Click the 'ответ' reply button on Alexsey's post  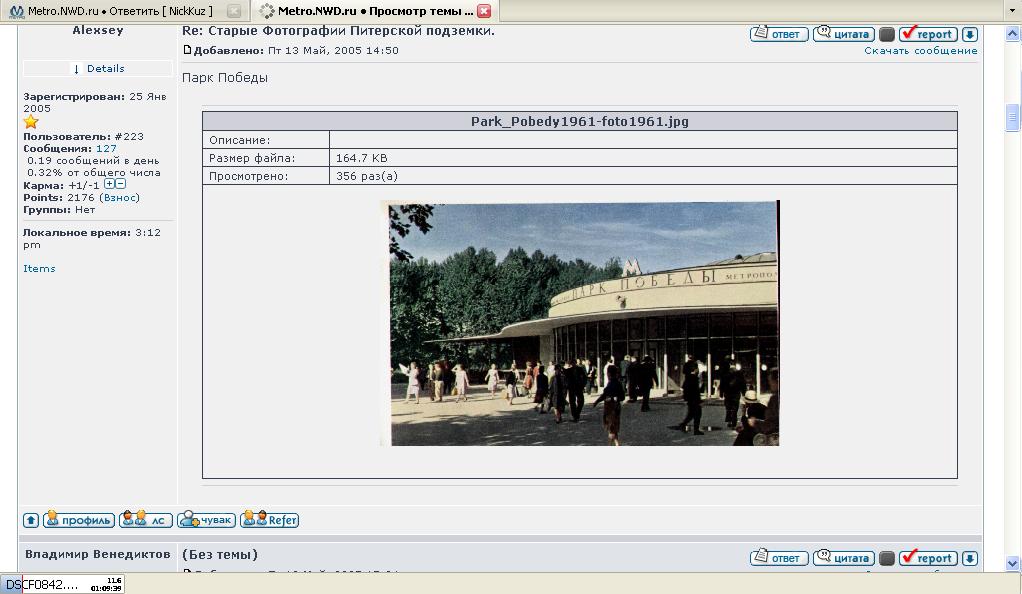coord(778,34)
